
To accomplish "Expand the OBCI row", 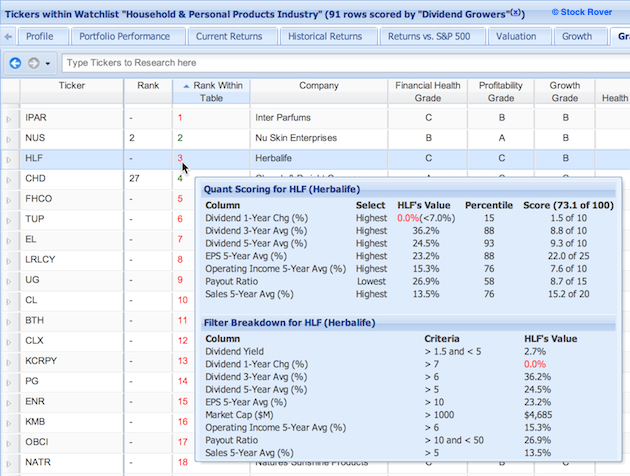I will (9, 443).
